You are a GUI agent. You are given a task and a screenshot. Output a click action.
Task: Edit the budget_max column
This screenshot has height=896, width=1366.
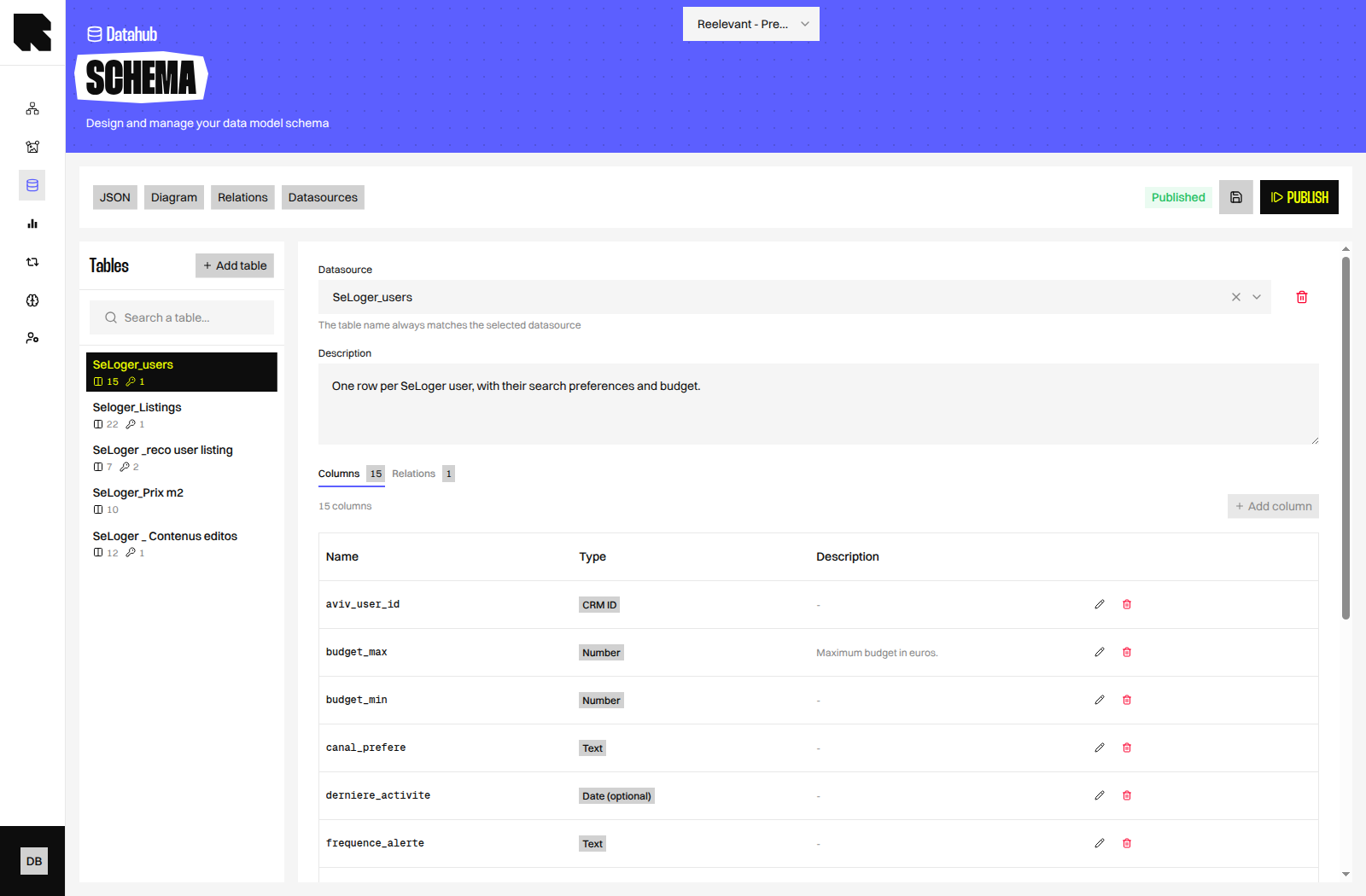coord(1100,652)
